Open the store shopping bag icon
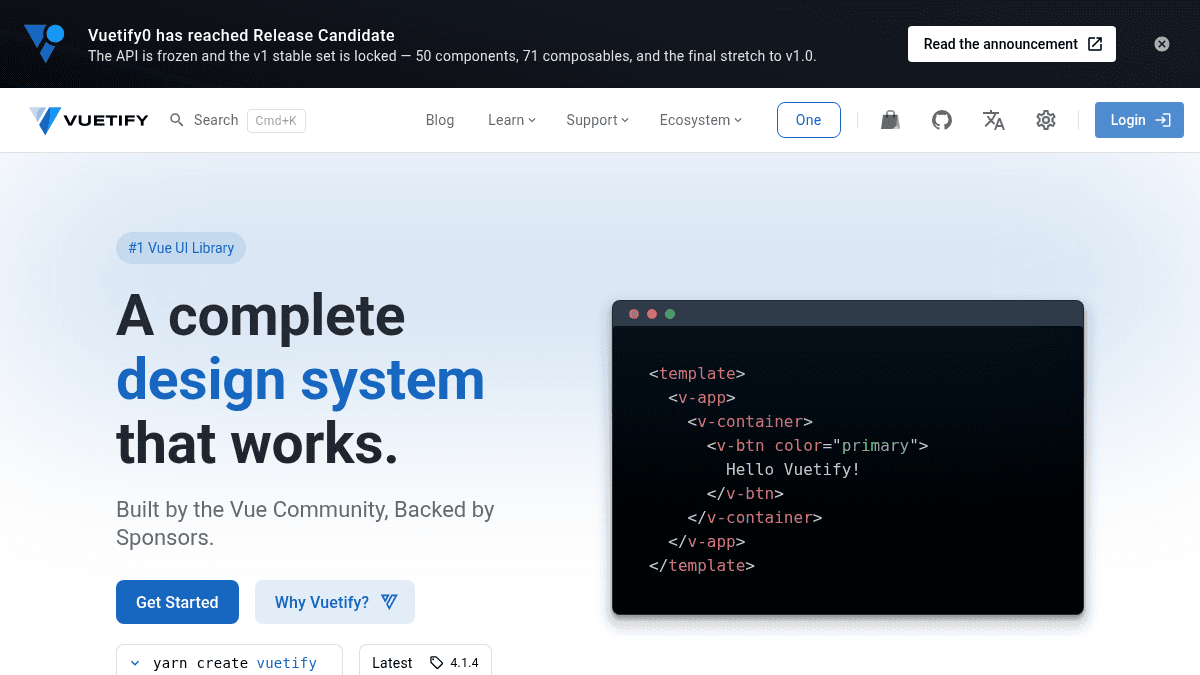 pos(890,120)
